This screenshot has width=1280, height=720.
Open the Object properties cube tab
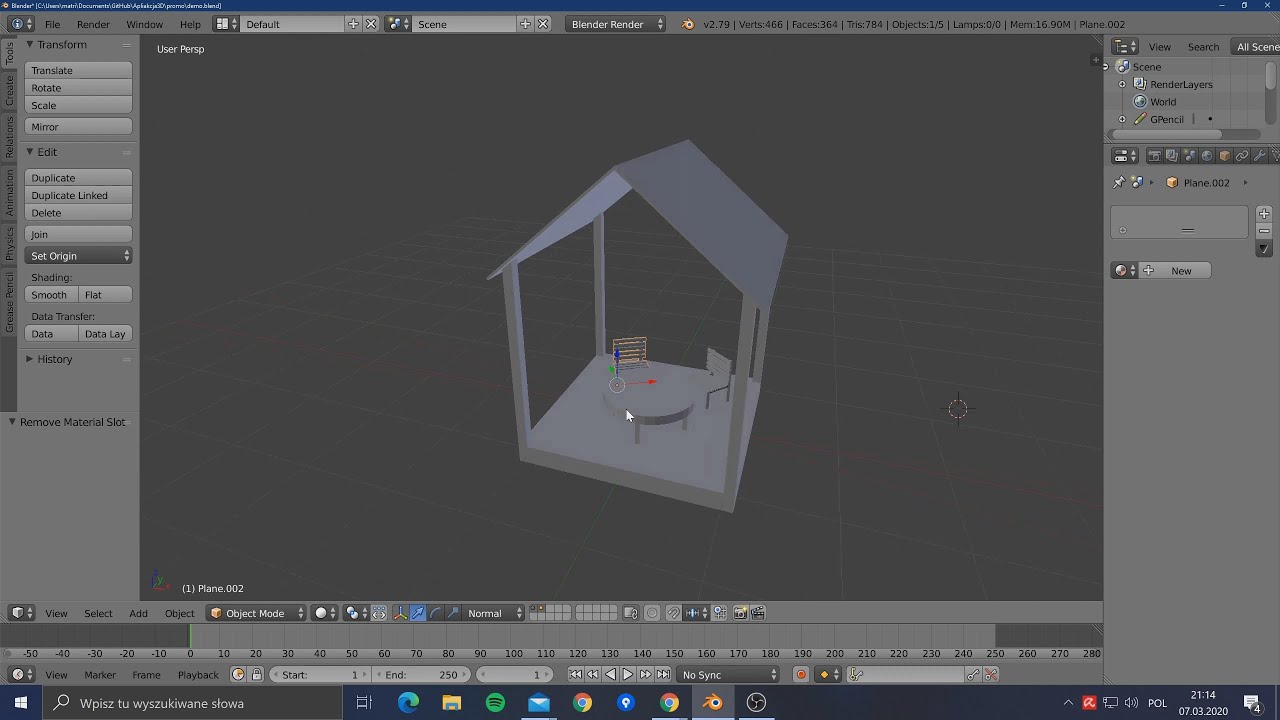pos(1225,156)
